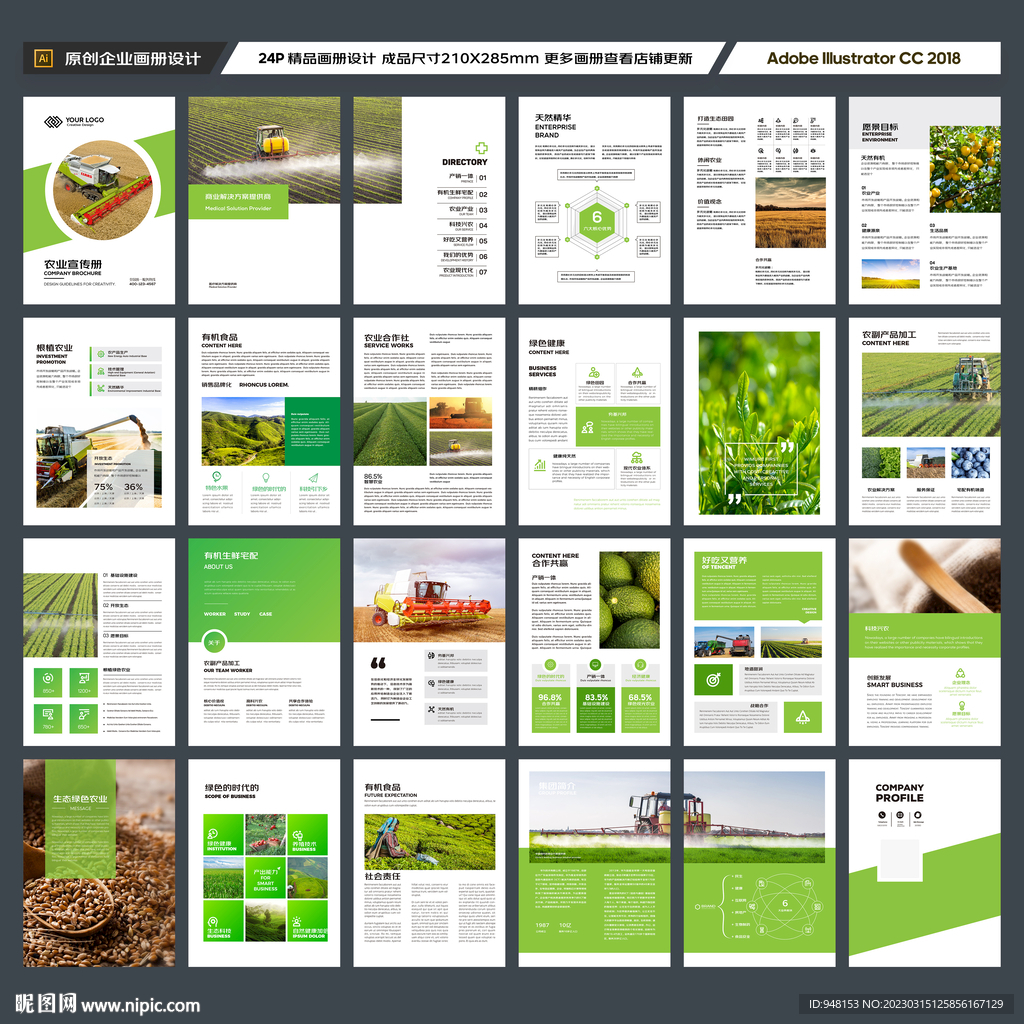Click the Ai Illustrator icon in header
This screenshot has width=1024, height=1024.
pyautogui.click(x=43, y=58)
